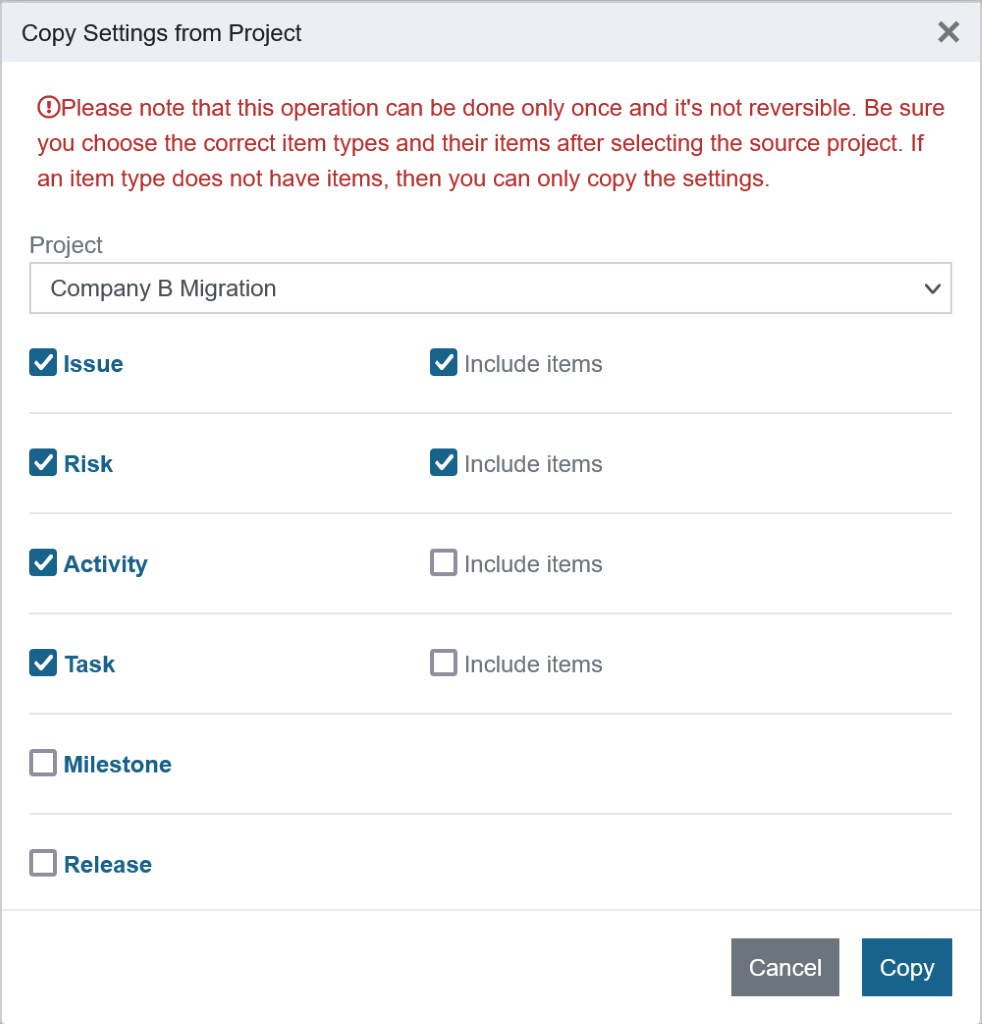The height and width of the screenshot is (1024, 982).
Task: Disable the Issue checkbox
Action: [42, 363]
